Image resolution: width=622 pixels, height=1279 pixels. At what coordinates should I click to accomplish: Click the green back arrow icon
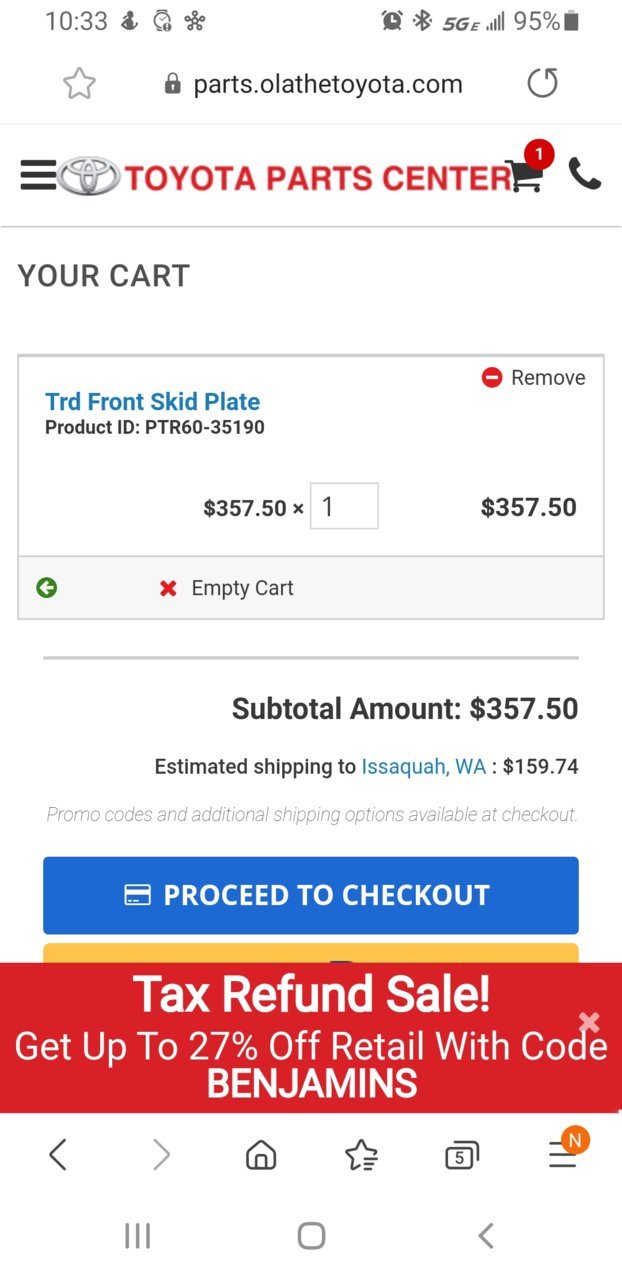(46, 588)
